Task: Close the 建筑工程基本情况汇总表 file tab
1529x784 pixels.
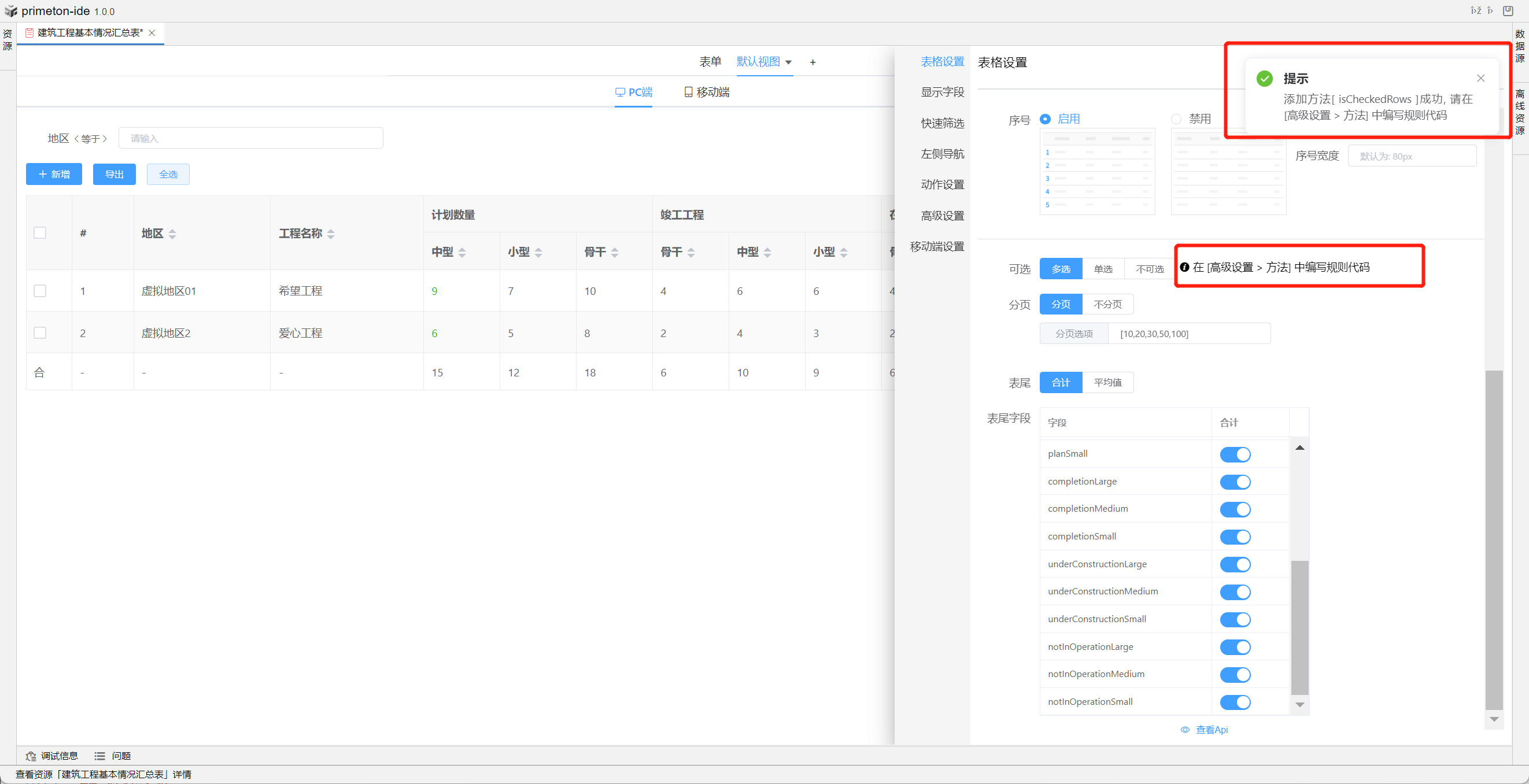Action: click(x=152, y=32)
